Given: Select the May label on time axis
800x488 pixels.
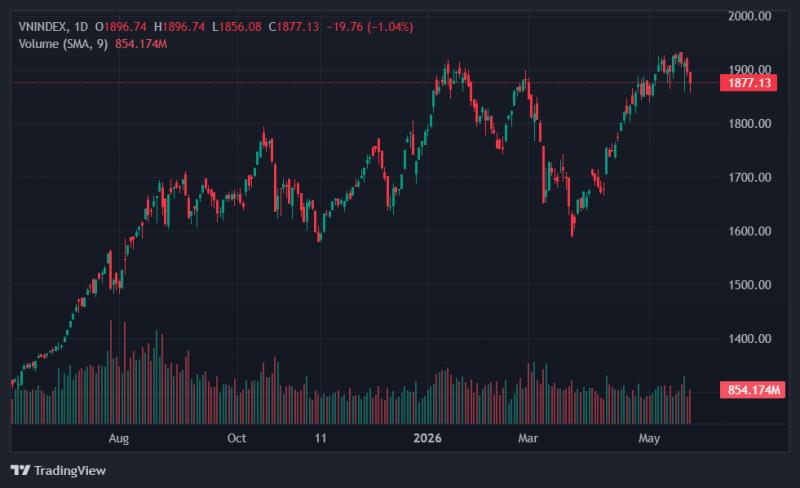Looking at the screenshot, I should pyautogui.click(x=649, y=438).
